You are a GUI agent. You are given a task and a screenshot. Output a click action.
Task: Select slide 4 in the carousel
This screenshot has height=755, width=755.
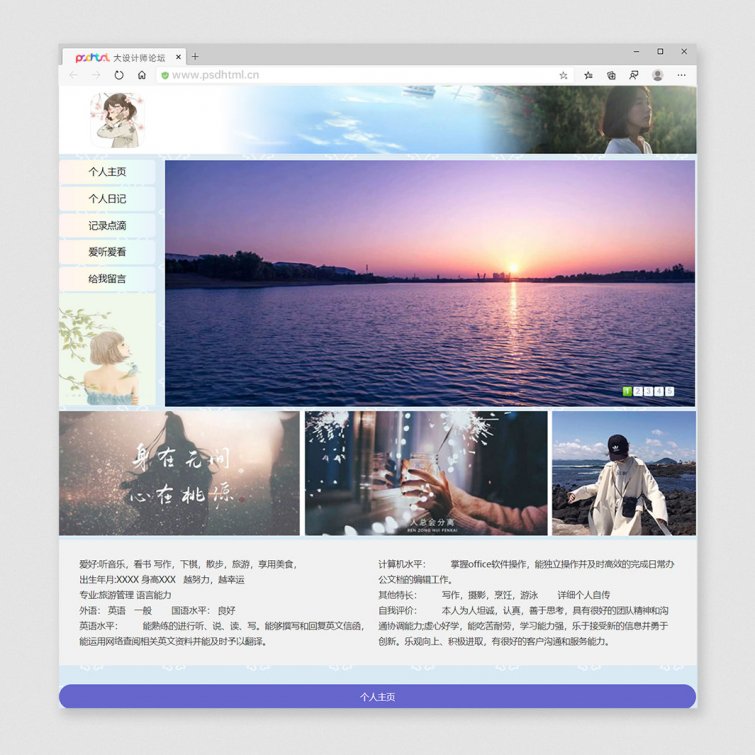pyautogui.click(x=659, y=391)
